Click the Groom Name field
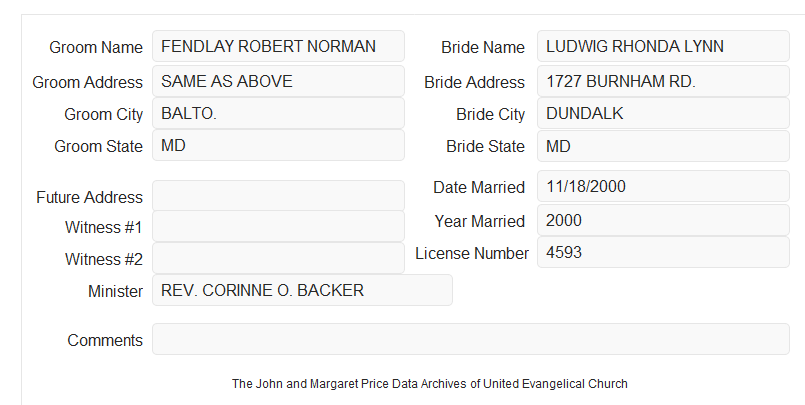Viewport: 805px width, 405px height. tap(278, 46)
